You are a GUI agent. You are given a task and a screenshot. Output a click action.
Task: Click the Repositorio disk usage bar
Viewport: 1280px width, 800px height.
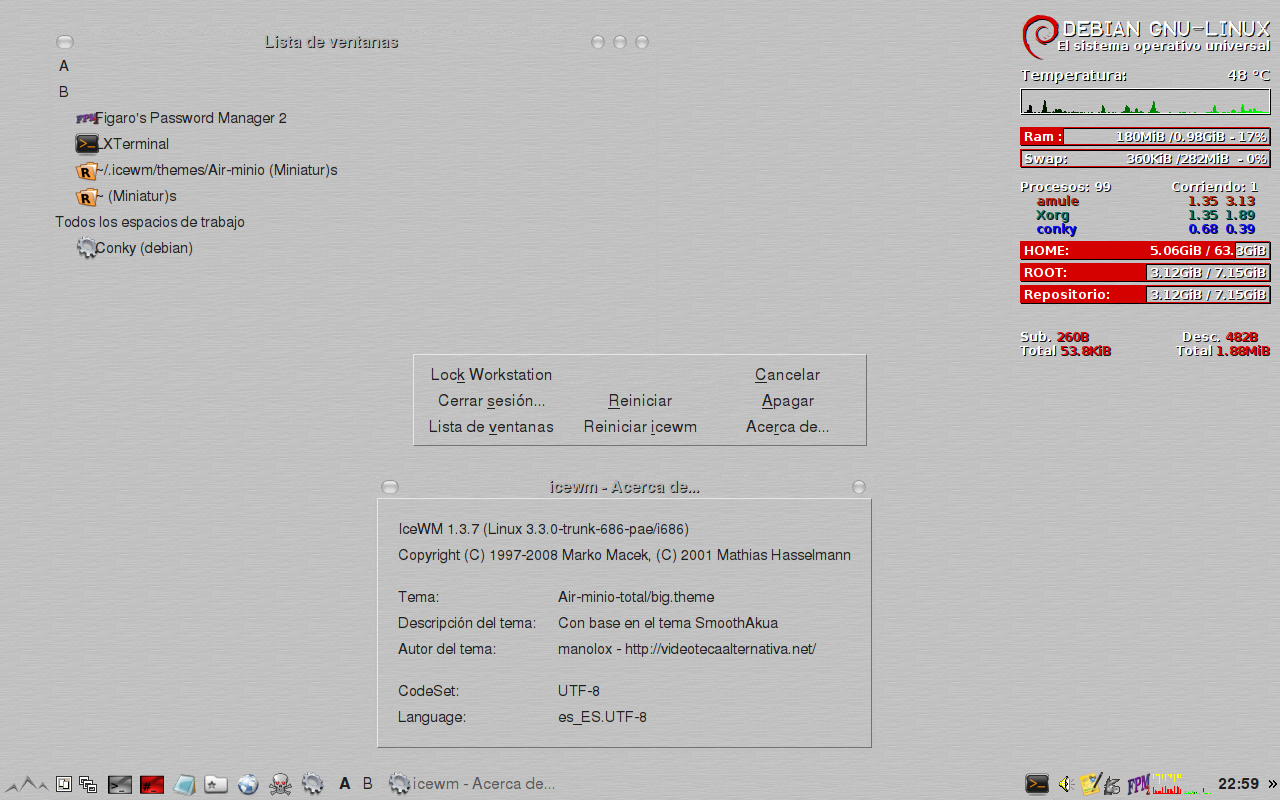tap(1145, 295)
